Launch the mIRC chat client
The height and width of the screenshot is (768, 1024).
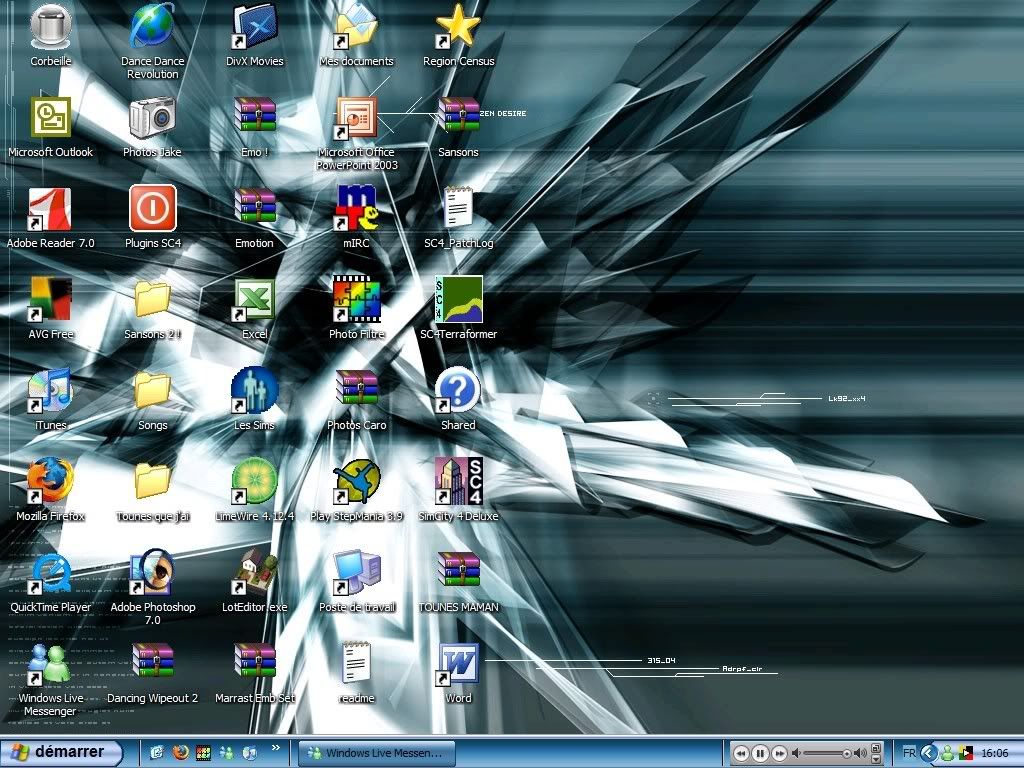pyautogui.click(x=357, y=217)
